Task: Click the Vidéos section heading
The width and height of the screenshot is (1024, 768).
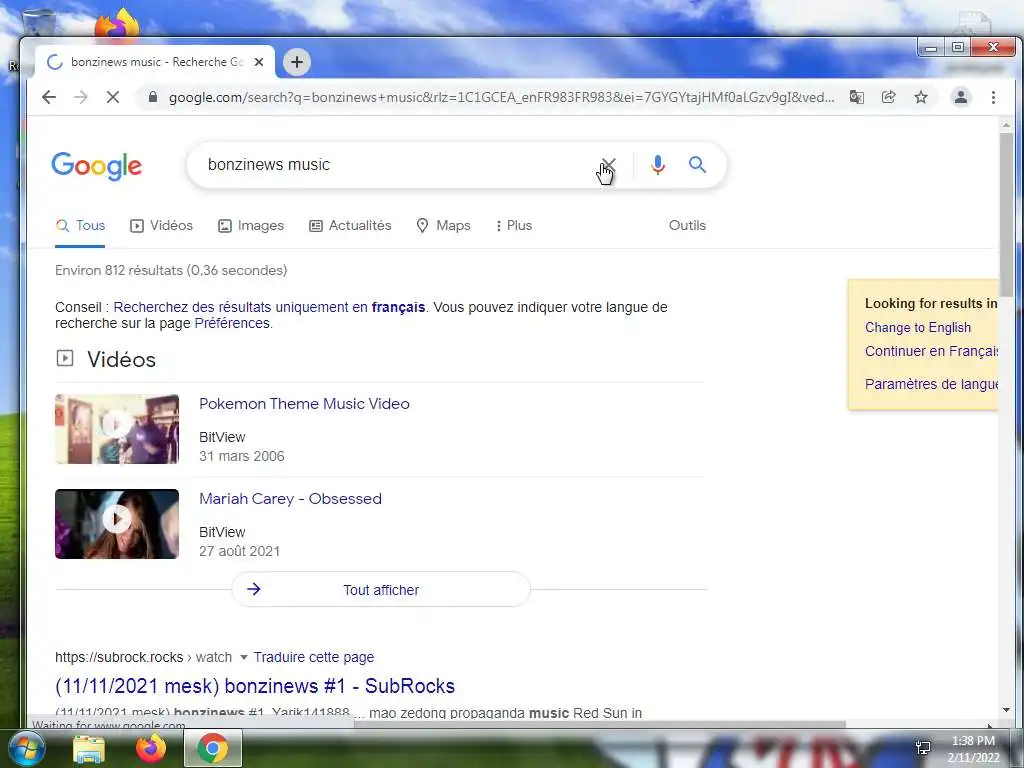Action: click(121, 360)
